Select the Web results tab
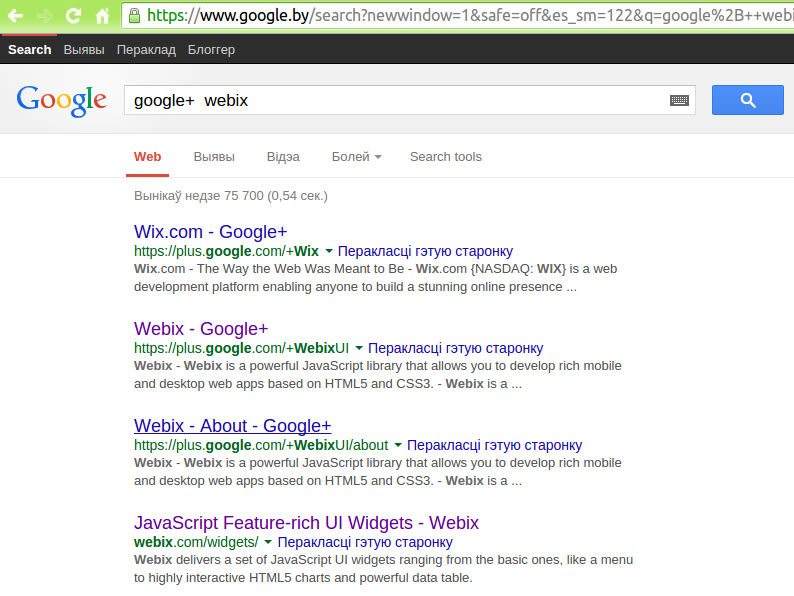Viewport: 794px width, 596px height. tap(147, 156)
